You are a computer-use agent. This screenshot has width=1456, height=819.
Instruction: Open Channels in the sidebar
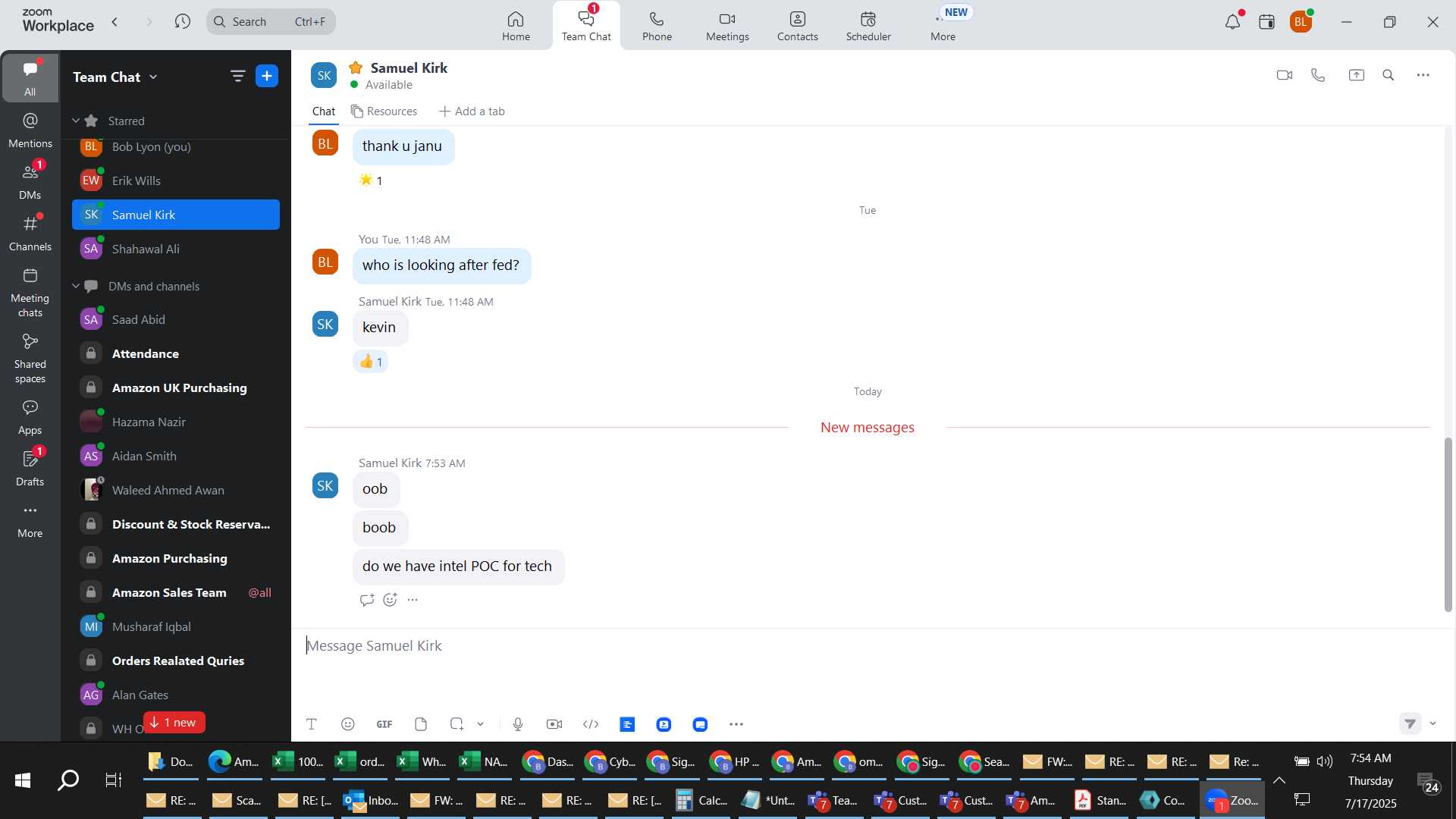pos(30,234)
